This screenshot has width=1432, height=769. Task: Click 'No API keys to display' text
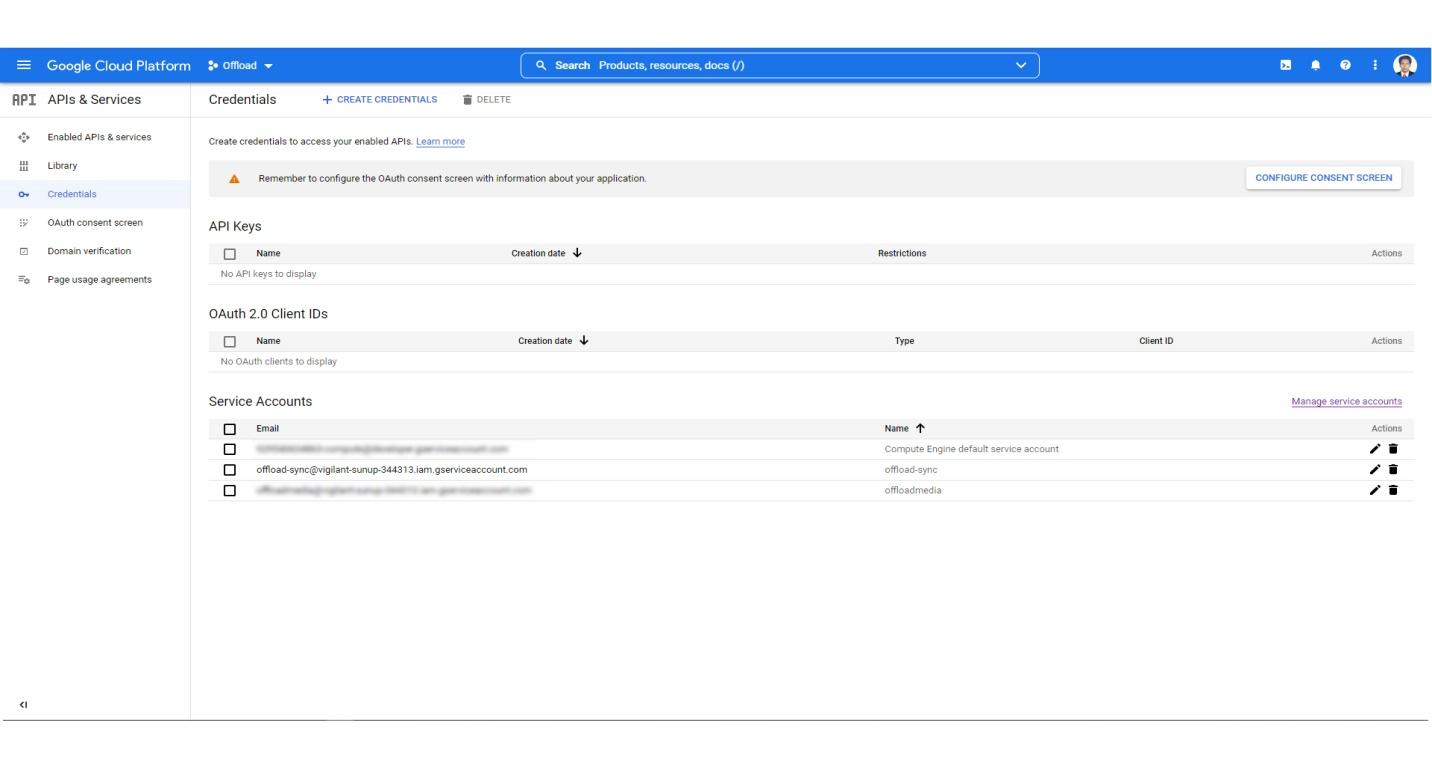coord(268,274)
